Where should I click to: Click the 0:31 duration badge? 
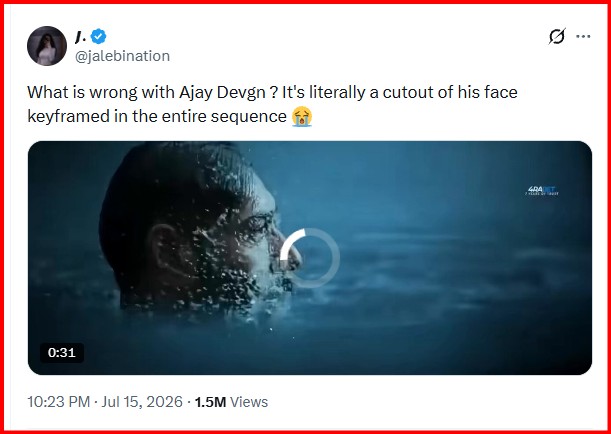click(62, 353)
